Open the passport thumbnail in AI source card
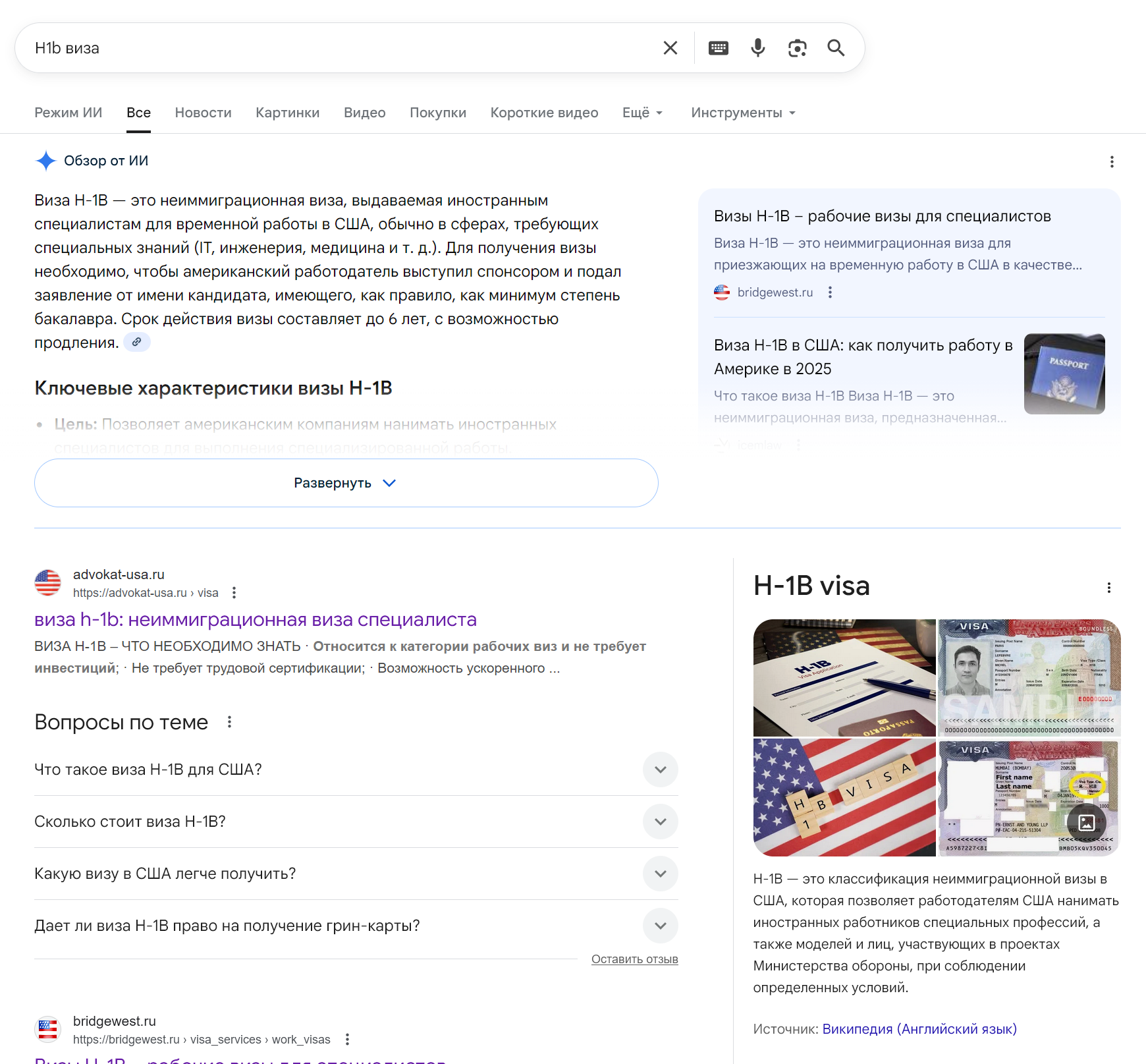 [x=1064, y=374]
